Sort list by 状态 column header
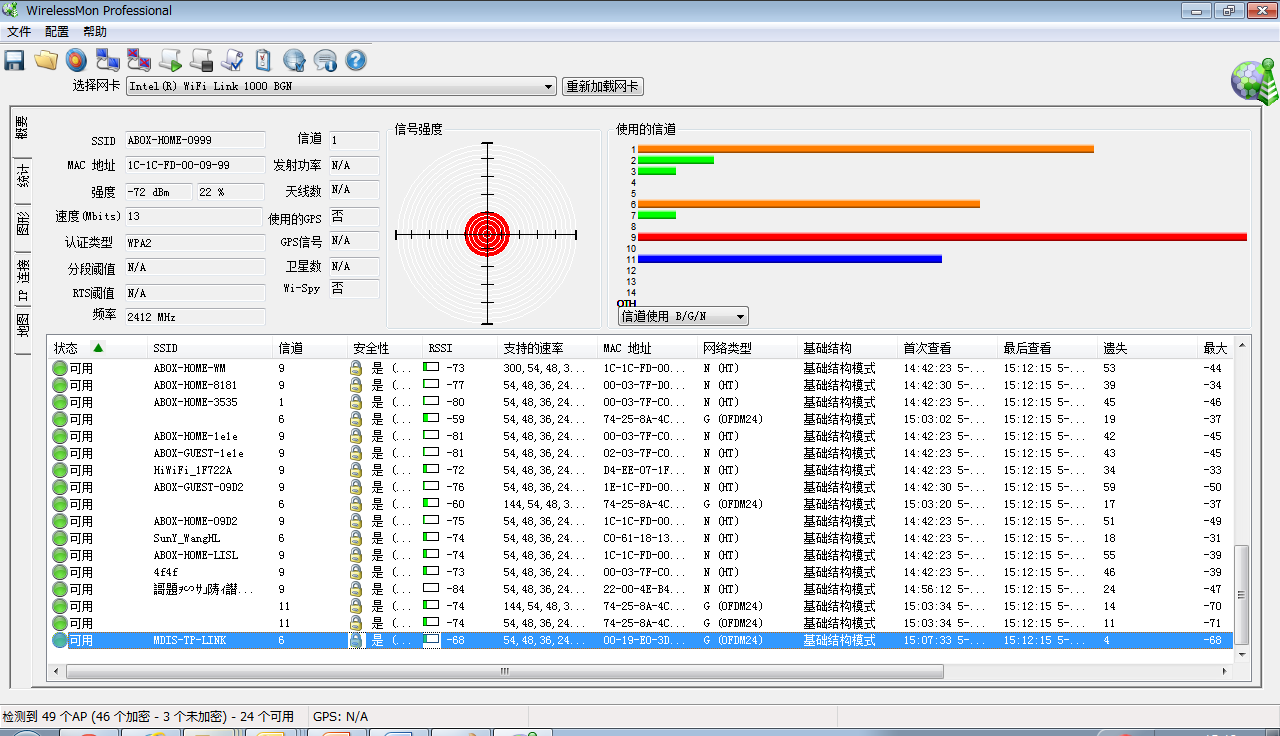The width and height of the screenshot is (1280, 736). pos(67,348)
